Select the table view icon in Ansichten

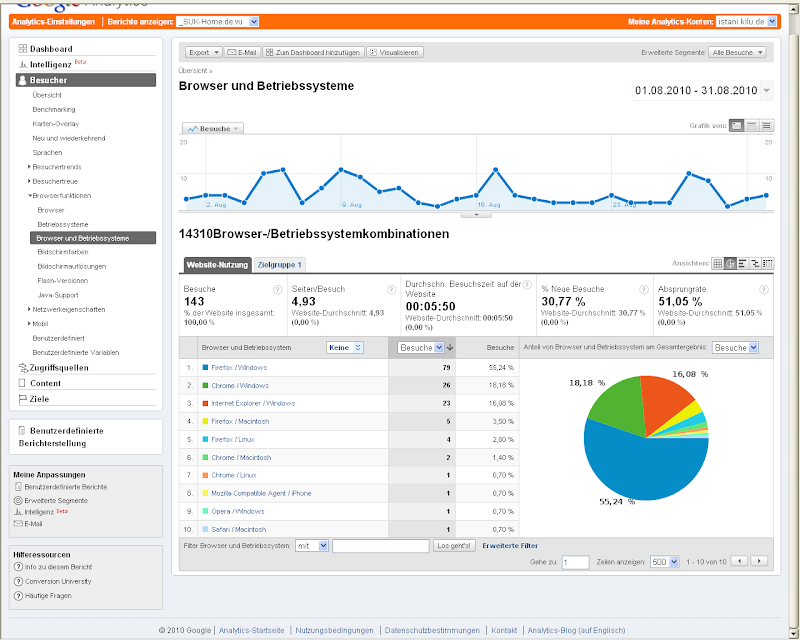click(717, 263)
